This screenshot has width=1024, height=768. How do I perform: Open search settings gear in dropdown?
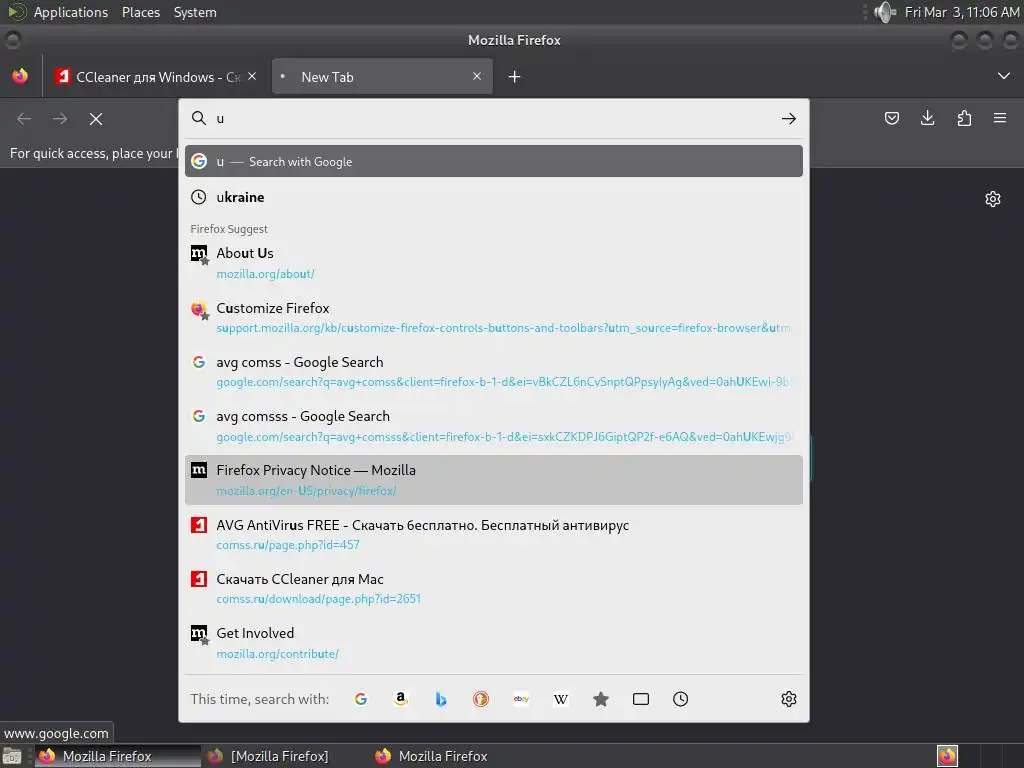pos(789,699)
